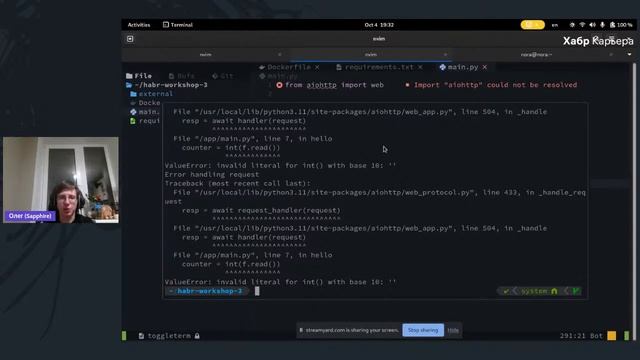The height and width of the screenshot is (360, 640).
Task: Select the File source in the file explorer
Action: coord(139,76)
